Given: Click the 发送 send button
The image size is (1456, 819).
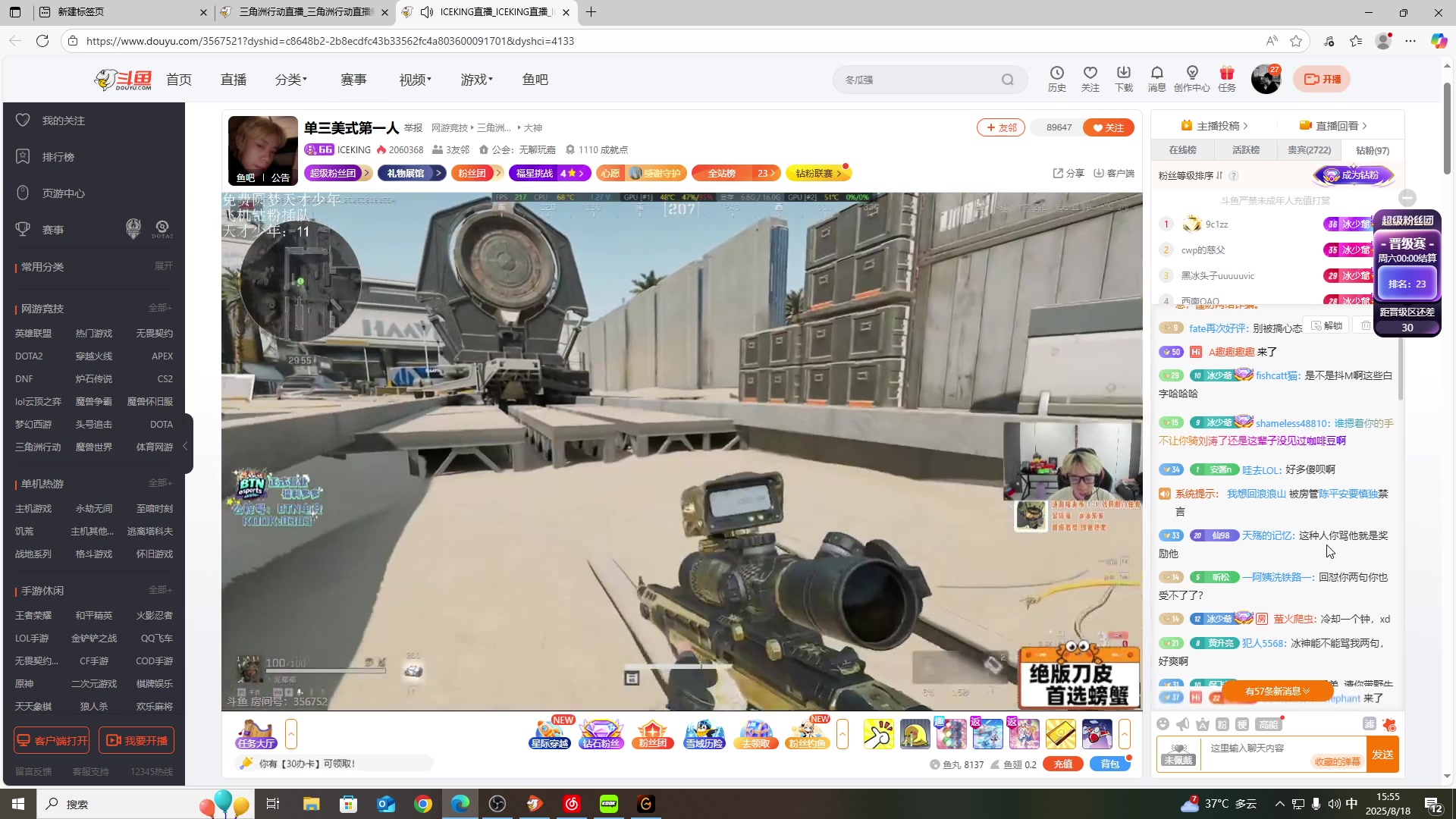Looking at the screenshot, I should pos(1382,754).
